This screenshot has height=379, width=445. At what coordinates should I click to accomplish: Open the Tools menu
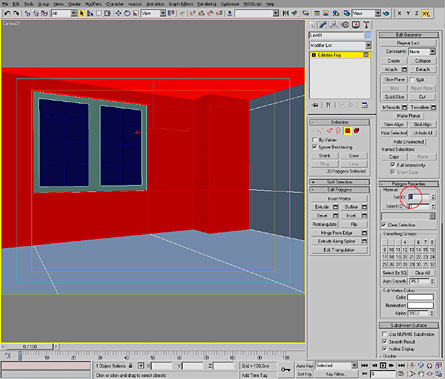pyautogui.click(x=29, y=4)
